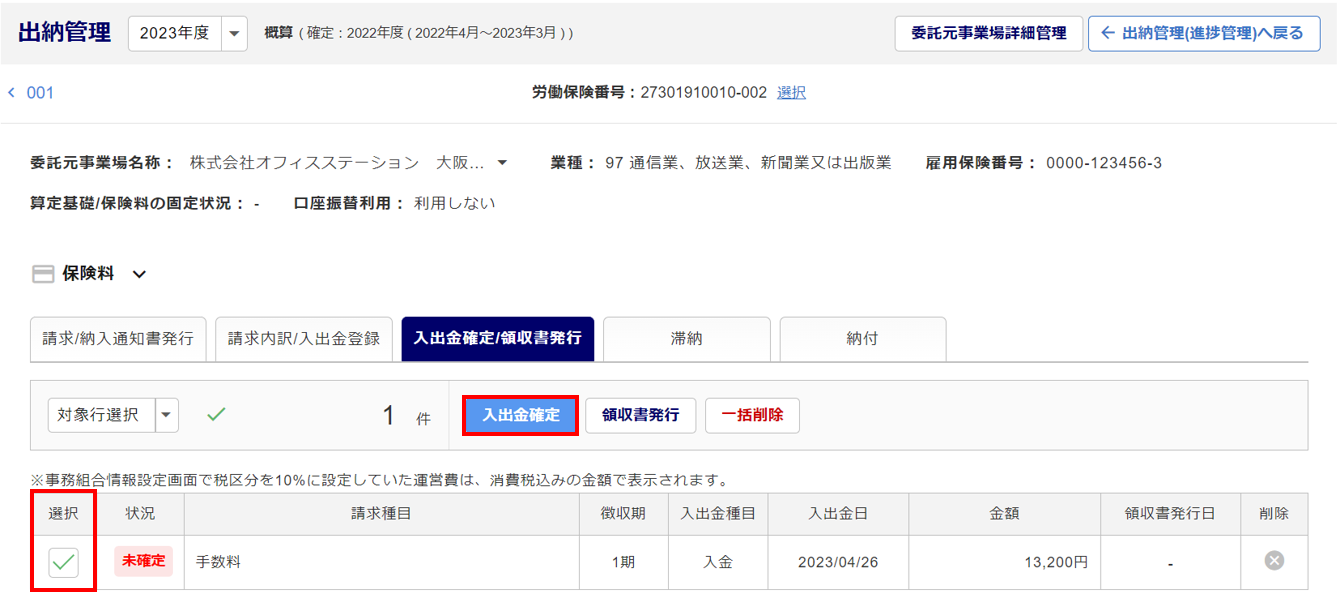Viewport: 1338px width, 607px height.
Task: Open the 滞納 tab
Action: [686, 339]
